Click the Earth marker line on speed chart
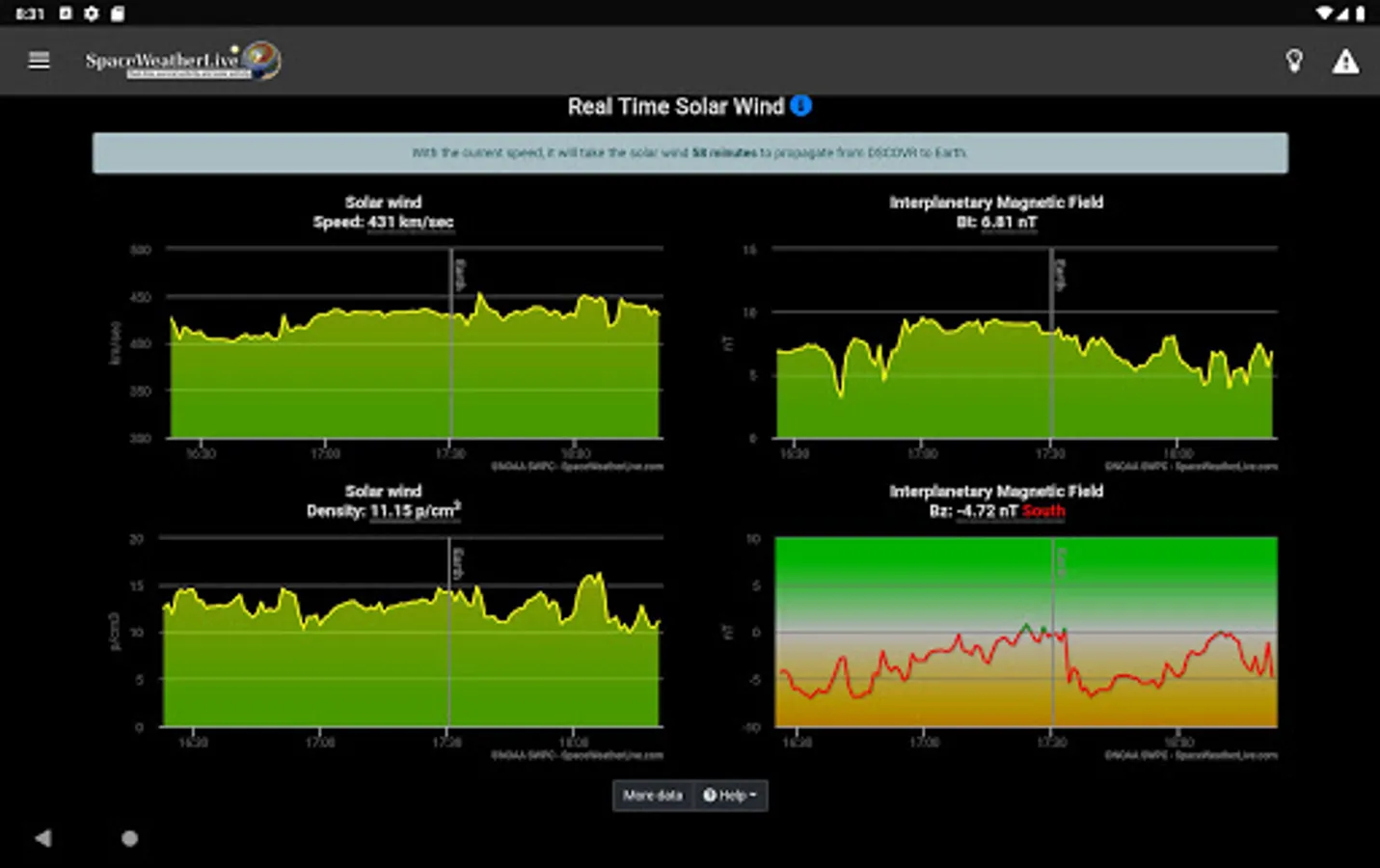1380x868 pixels. (451, 343)
